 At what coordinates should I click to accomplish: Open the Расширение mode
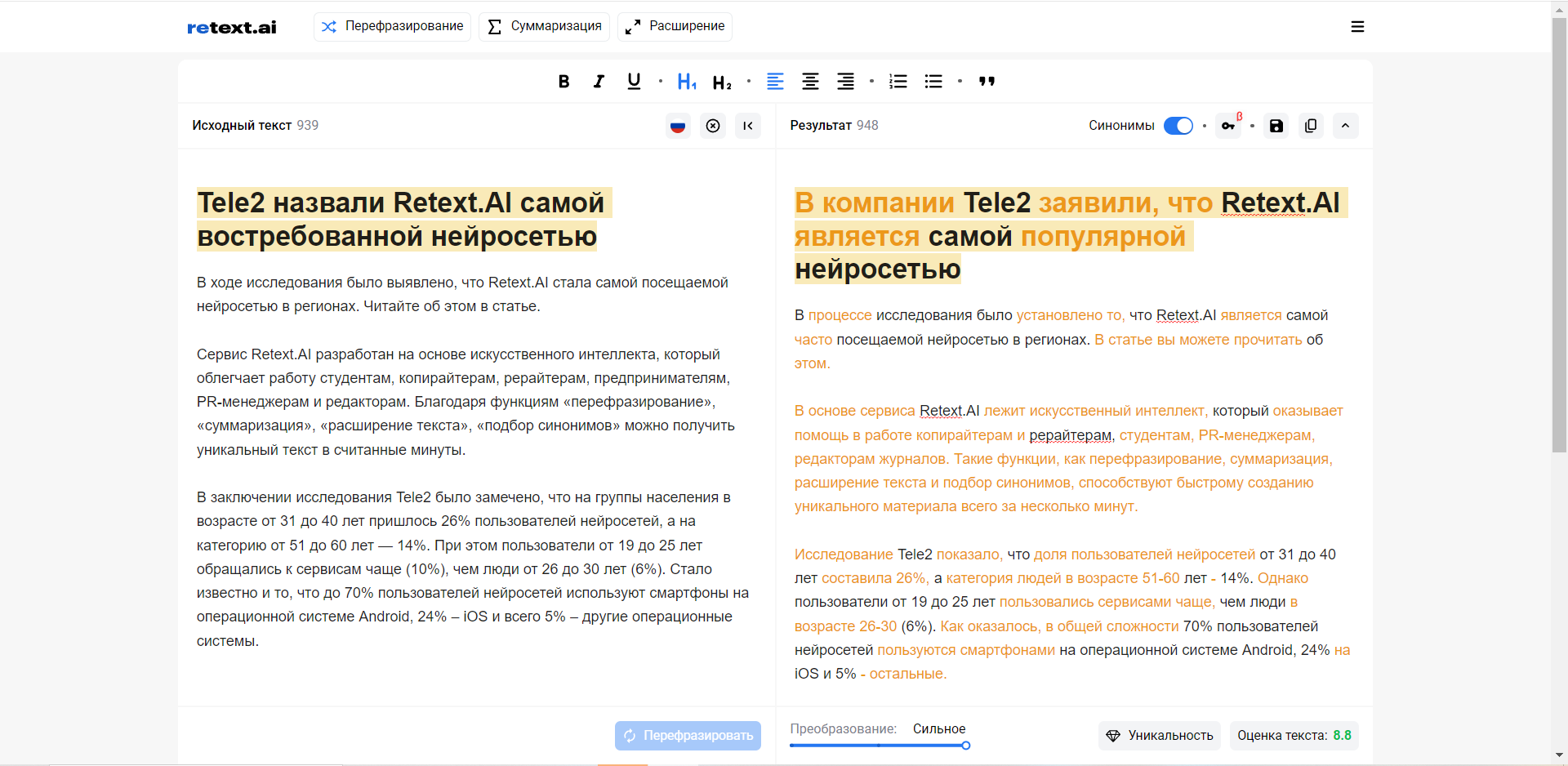[x=674, y=26]
